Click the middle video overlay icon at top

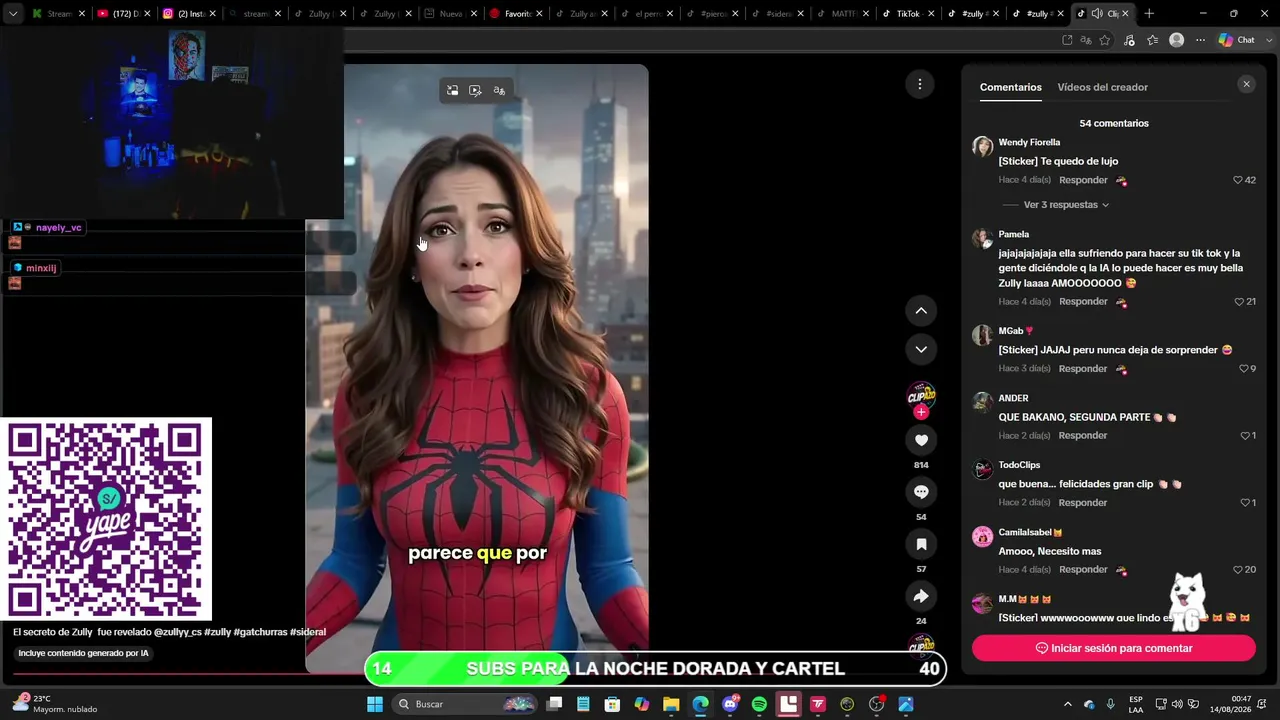click(475, 90)
